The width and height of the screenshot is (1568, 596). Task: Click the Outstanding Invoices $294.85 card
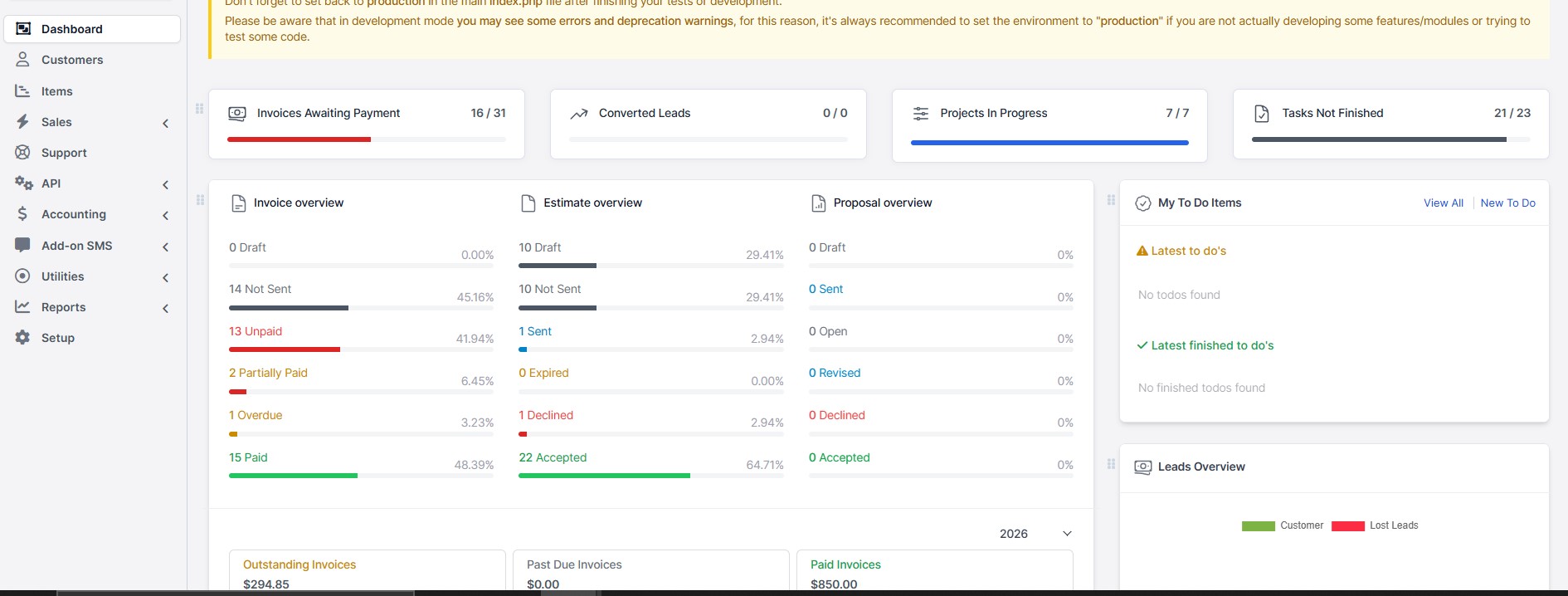[368, 572]
